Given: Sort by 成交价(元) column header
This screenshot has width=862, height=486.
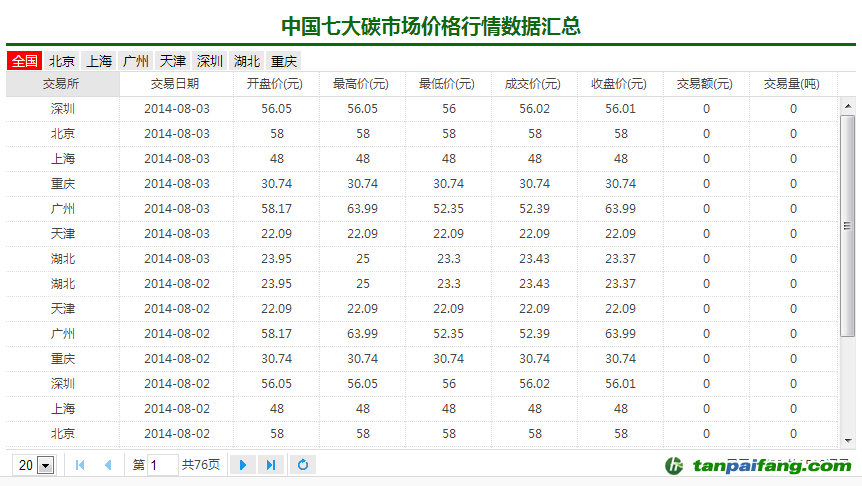Looking at the screenshot, I should coord(534,84).
